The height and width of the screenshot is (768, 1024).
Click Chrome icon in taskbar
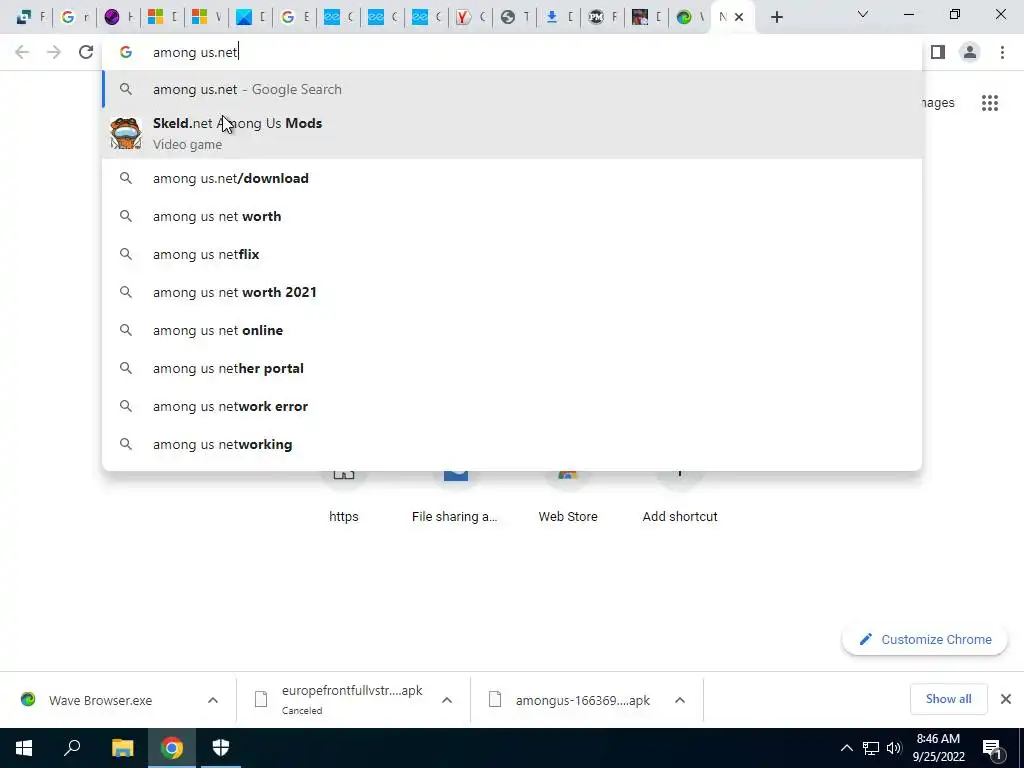coord(172,748)
